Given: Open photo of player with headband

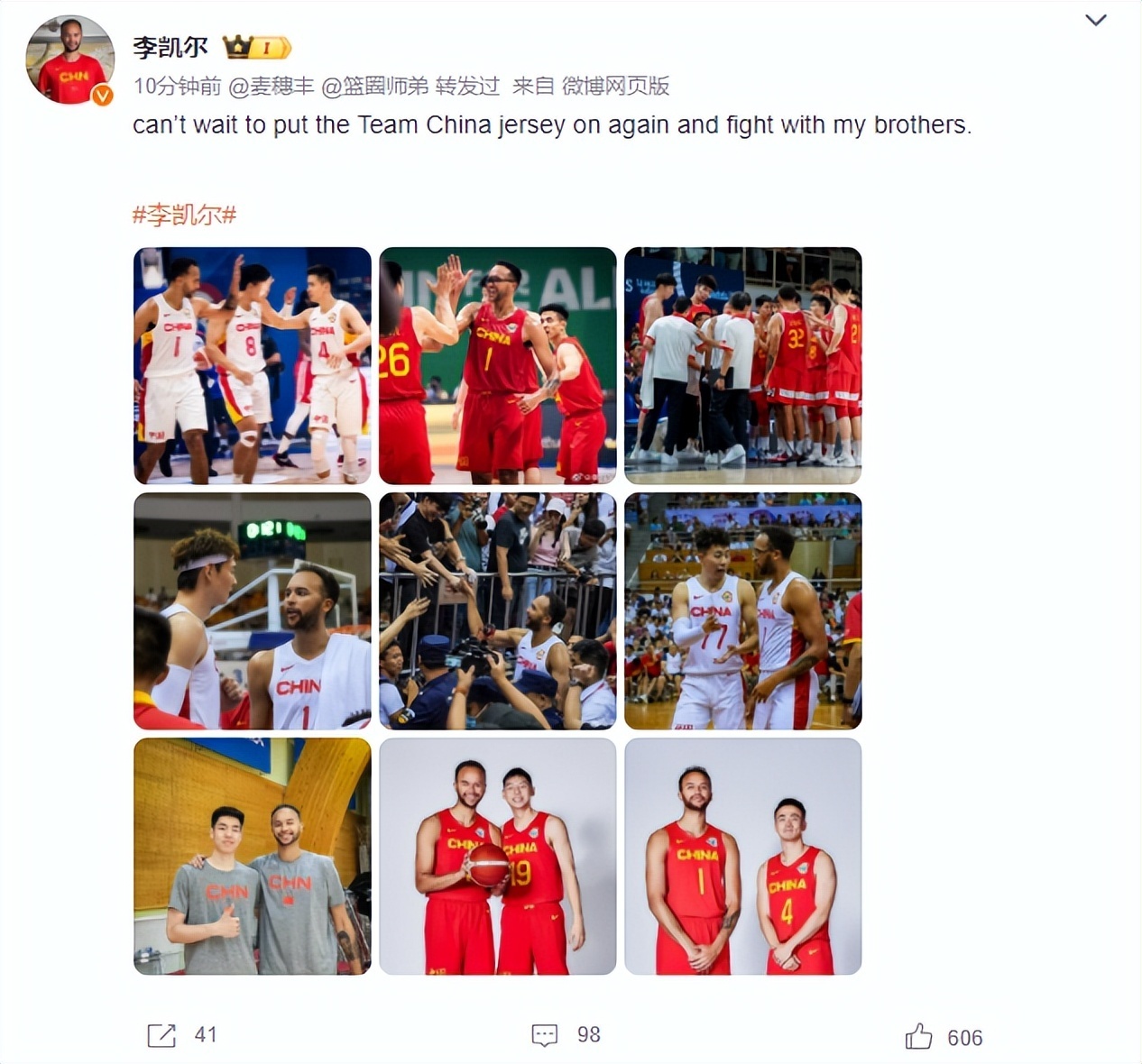Looking at the screenshot, I should (253, 610).
